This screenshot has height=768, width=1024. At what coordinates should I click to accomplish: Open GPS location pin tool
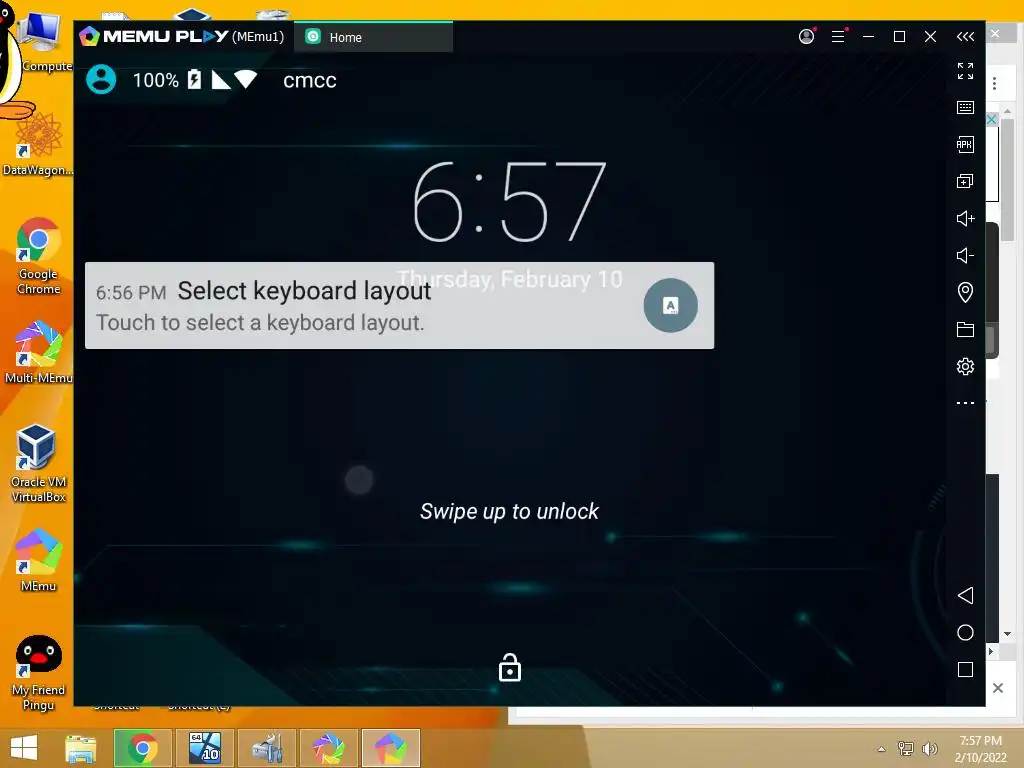pos(965,292)
